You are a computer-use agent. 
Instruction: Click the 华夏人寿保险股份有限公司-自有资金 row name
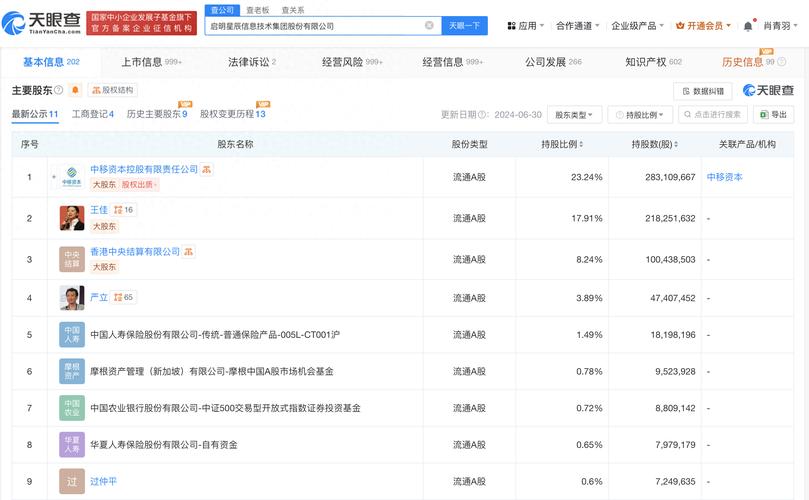click(164, 445)
